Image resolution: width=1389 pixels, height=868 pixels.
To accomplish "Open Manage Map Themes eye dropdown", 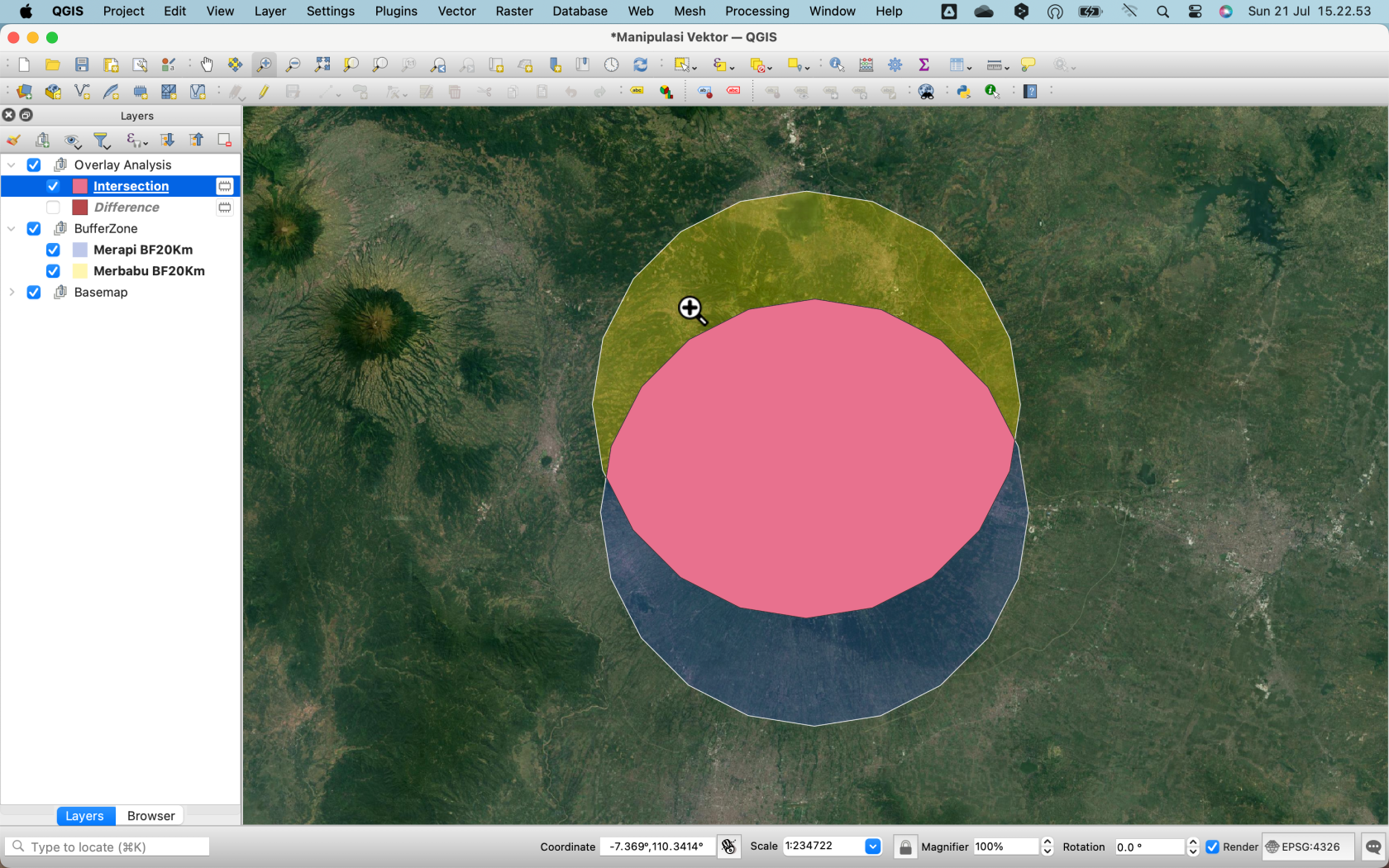I will 73,141.
